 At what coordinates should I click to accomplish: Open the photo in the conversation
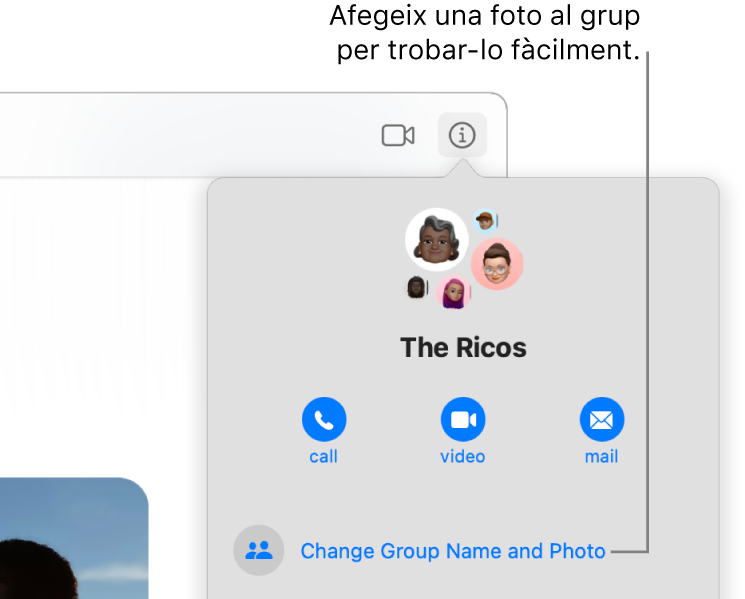tap(74, 538)
